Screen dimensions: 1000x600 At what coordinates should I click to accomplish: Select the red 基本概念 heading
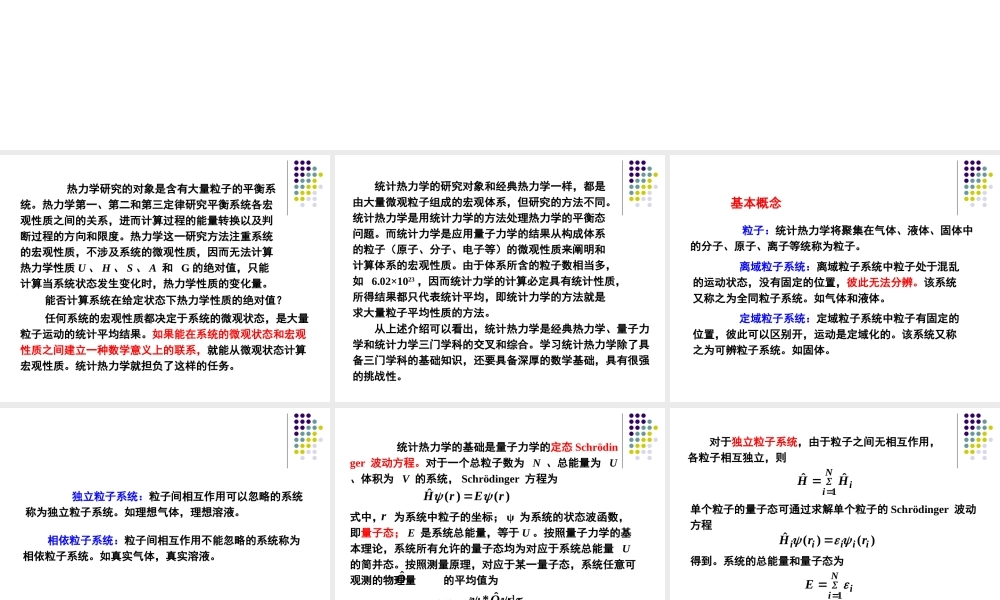tap(756, 203)
